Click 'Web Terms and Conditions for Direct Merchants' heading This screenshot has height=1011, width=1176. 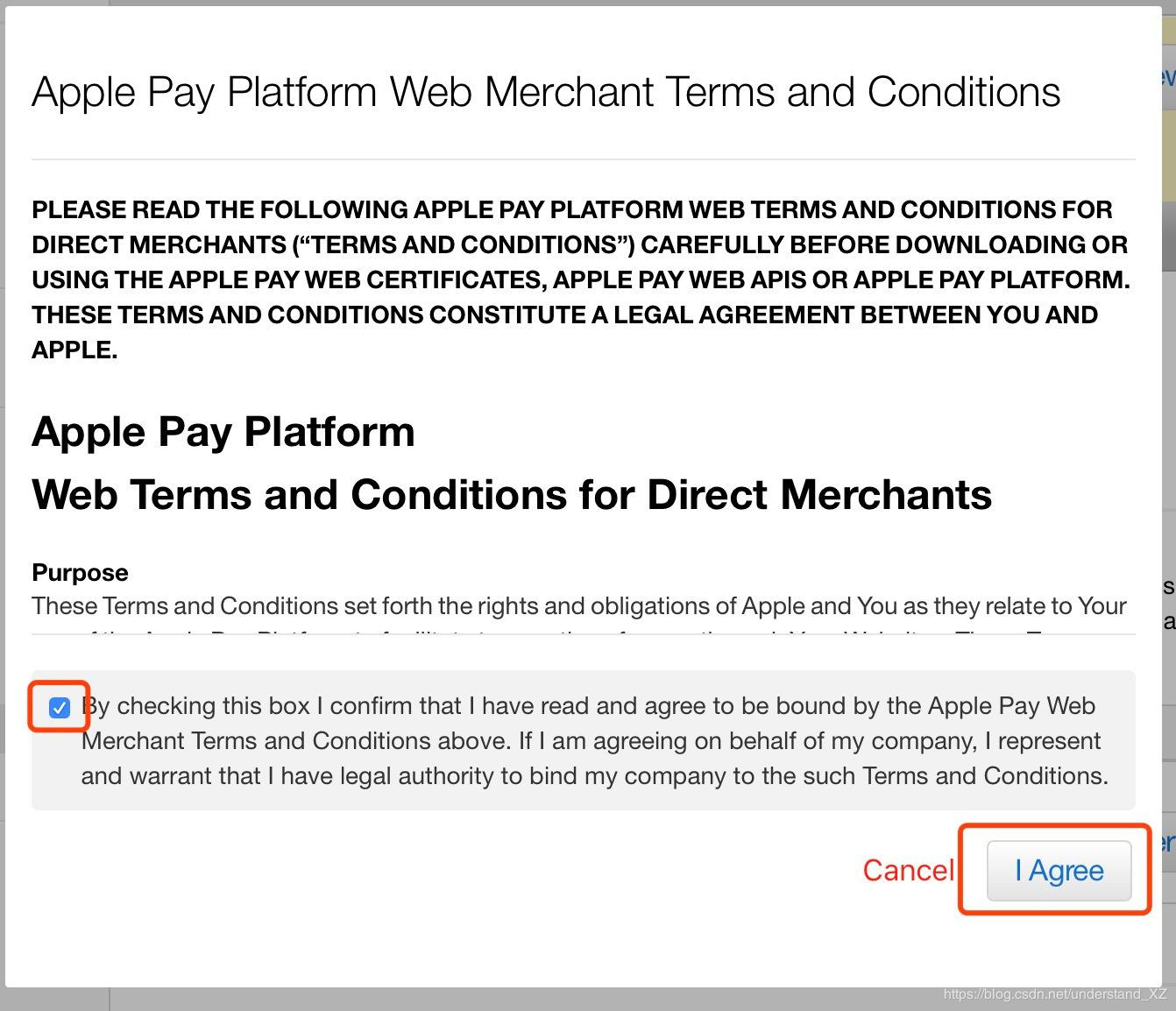(x=512, y=495)
